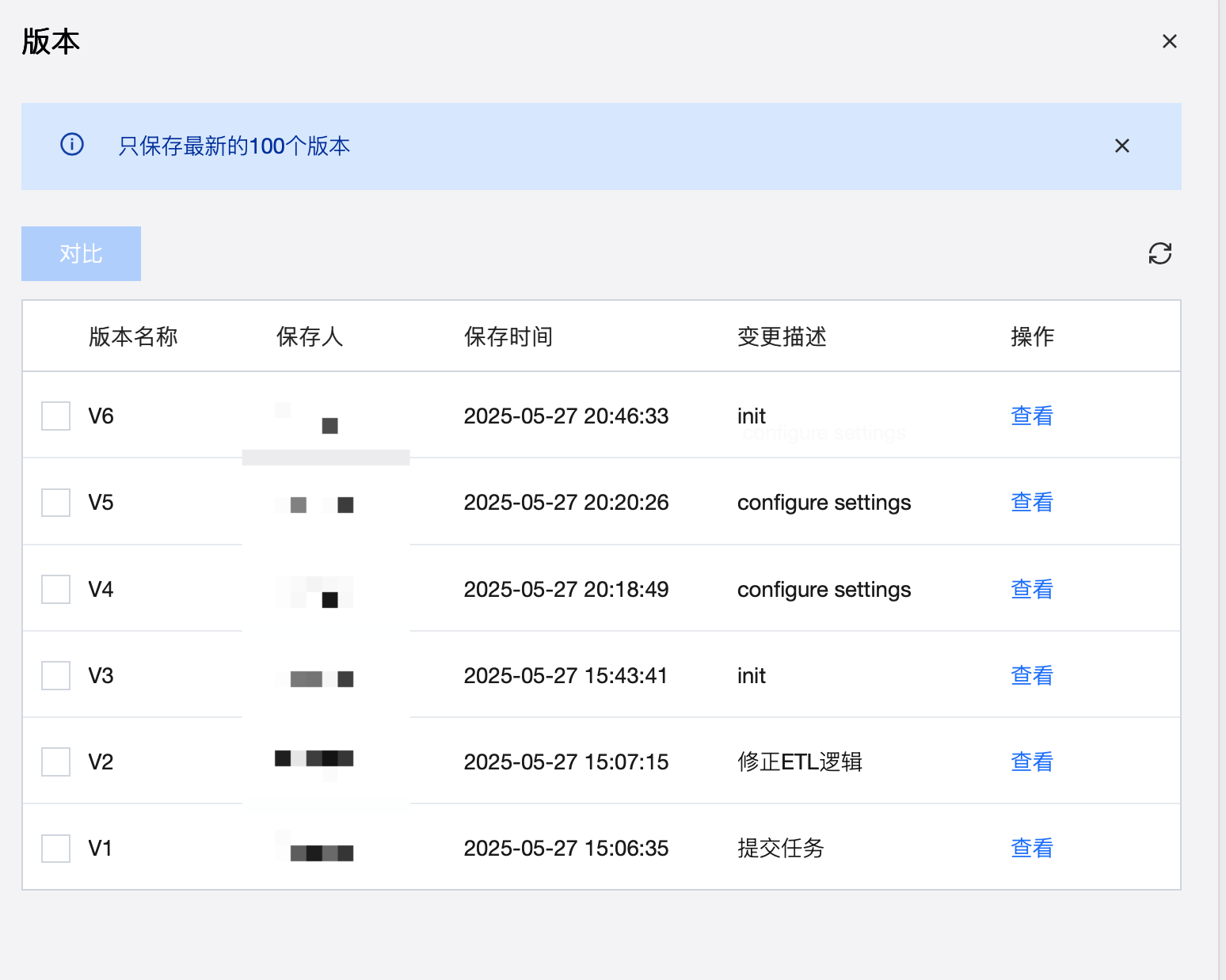Click the 保存时间 column header
This screenshot has height=980, width=1226.
[x=508, y=336]
